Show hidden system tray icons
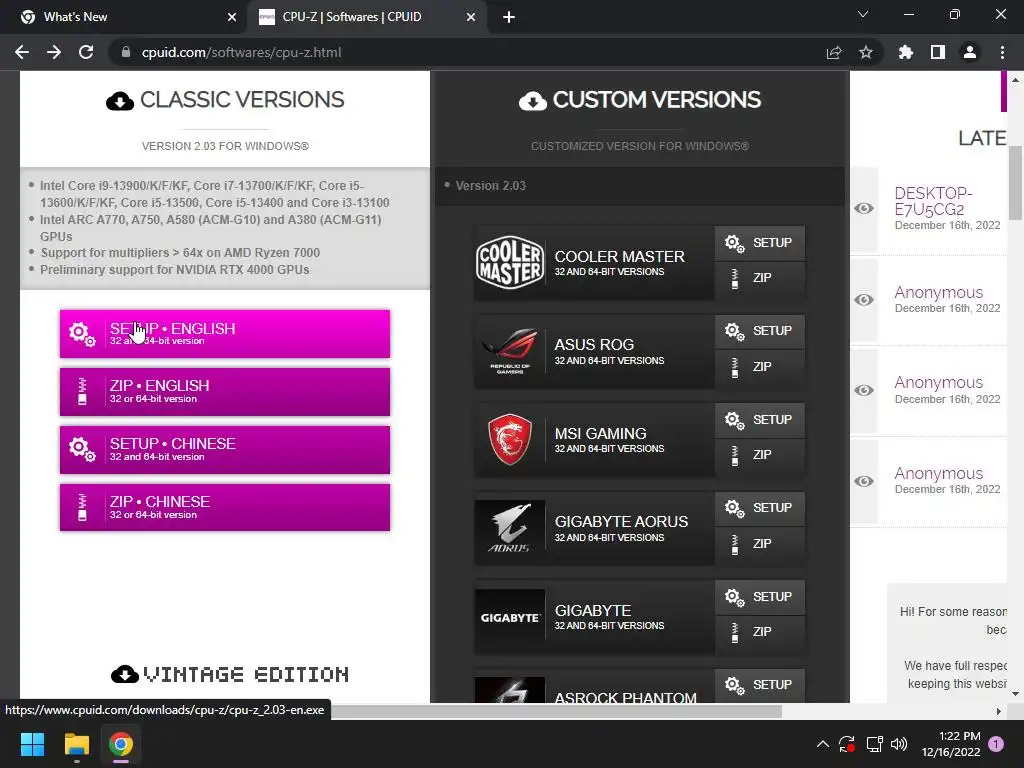 (823, 744)
